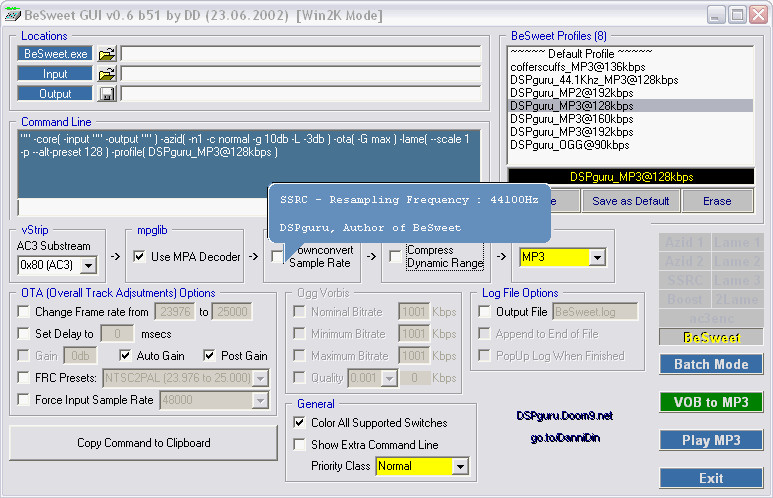Screen dimensions: 773x498
Task: Browse for Input file folder icon
Action: click(107, 74)
